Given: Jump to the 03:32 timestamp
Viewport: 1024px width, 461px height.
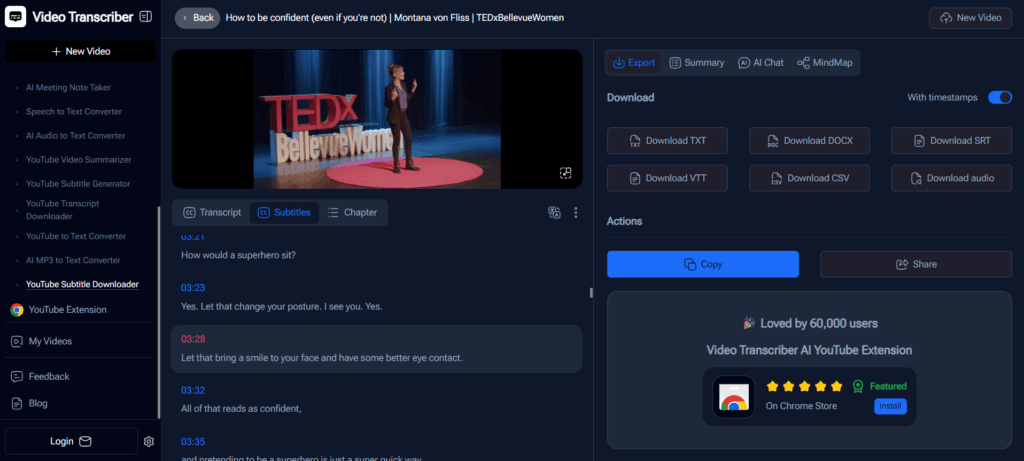Looking at the screenshot, I should pos(193,390).
